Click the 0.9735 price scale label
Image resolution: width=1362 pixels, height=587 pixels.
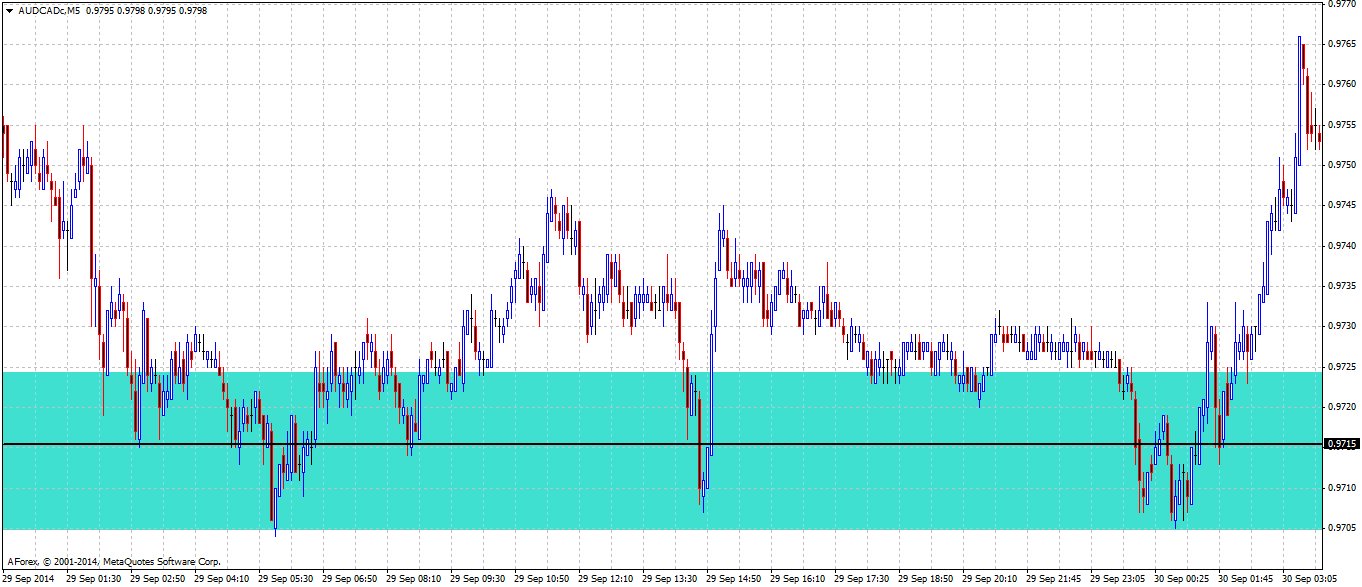pos(1341,286)
